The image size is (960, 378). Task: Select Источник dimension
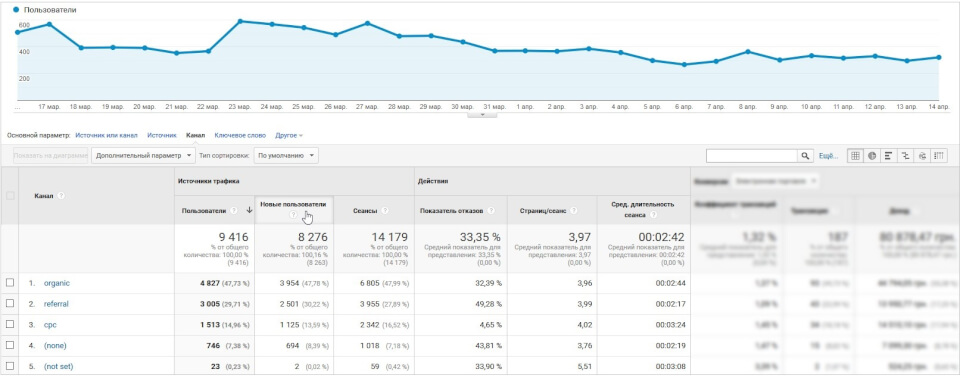pyautogui.click(x=162, y=135)
